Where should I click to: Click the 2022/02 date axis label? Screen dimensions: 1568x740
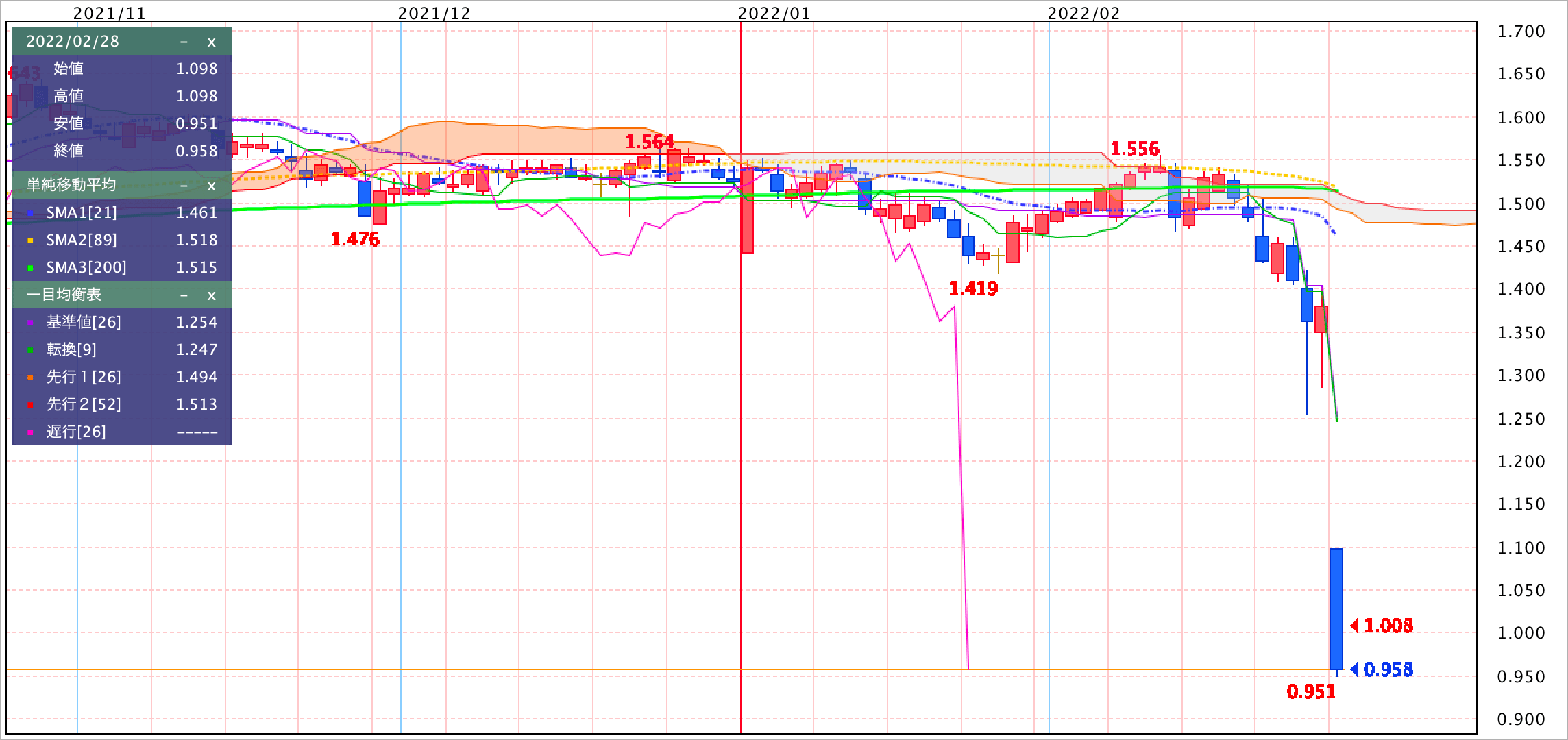coord(1083,13)
